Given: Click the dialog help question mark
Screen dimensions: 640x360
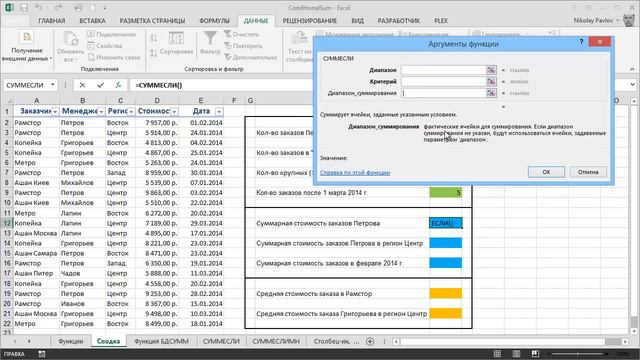Looking at the screenshot, I should coord(581,42).
